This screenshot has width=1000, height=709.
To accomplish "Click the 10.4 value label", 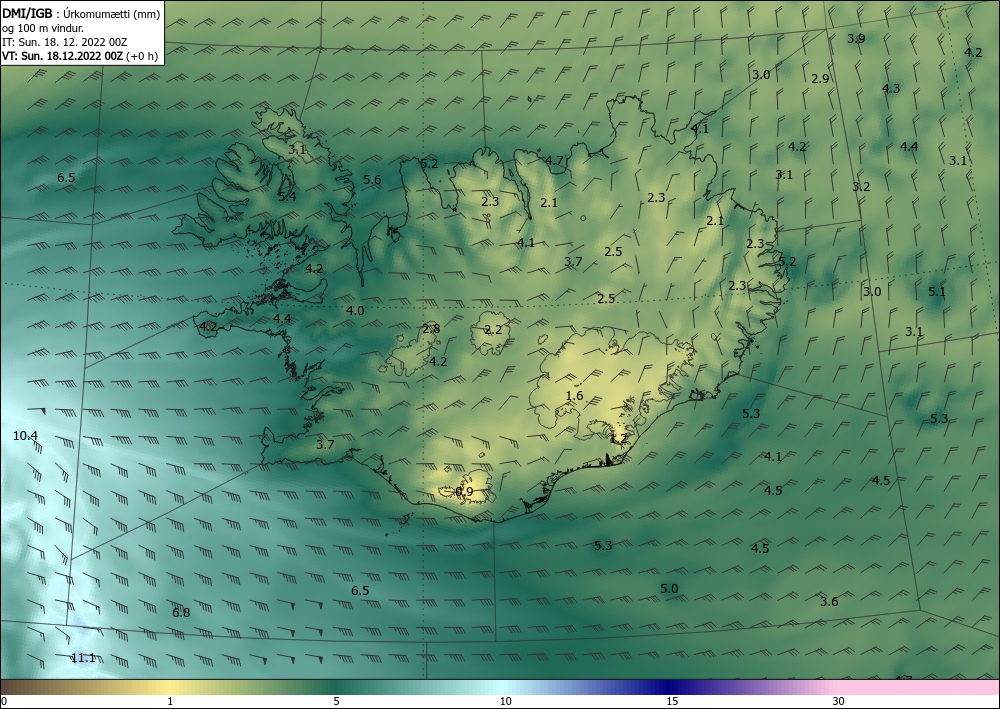I will click(26, 436).
